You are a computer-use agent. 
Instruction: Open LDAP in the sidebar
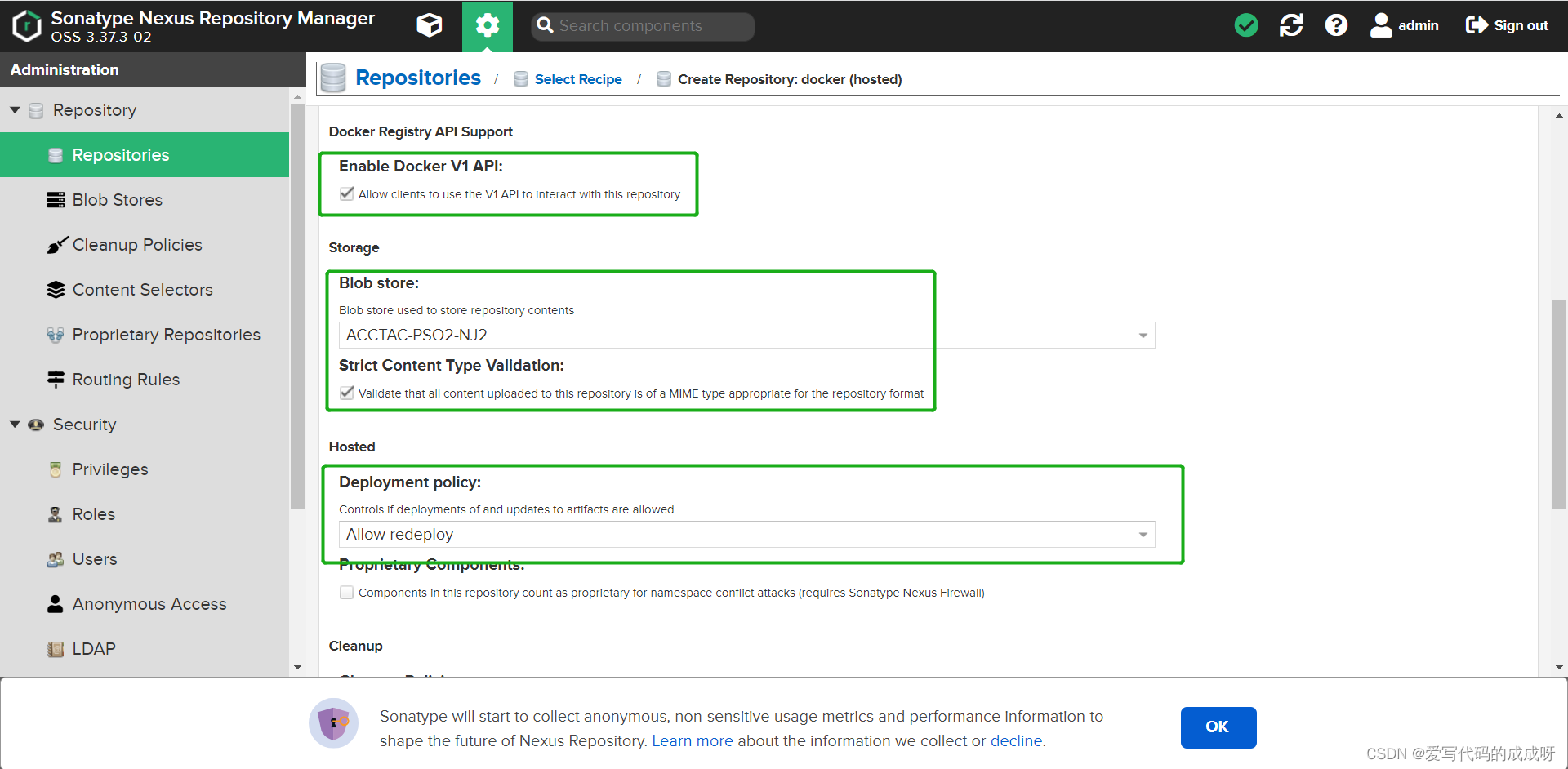click(x=145, y=649)
